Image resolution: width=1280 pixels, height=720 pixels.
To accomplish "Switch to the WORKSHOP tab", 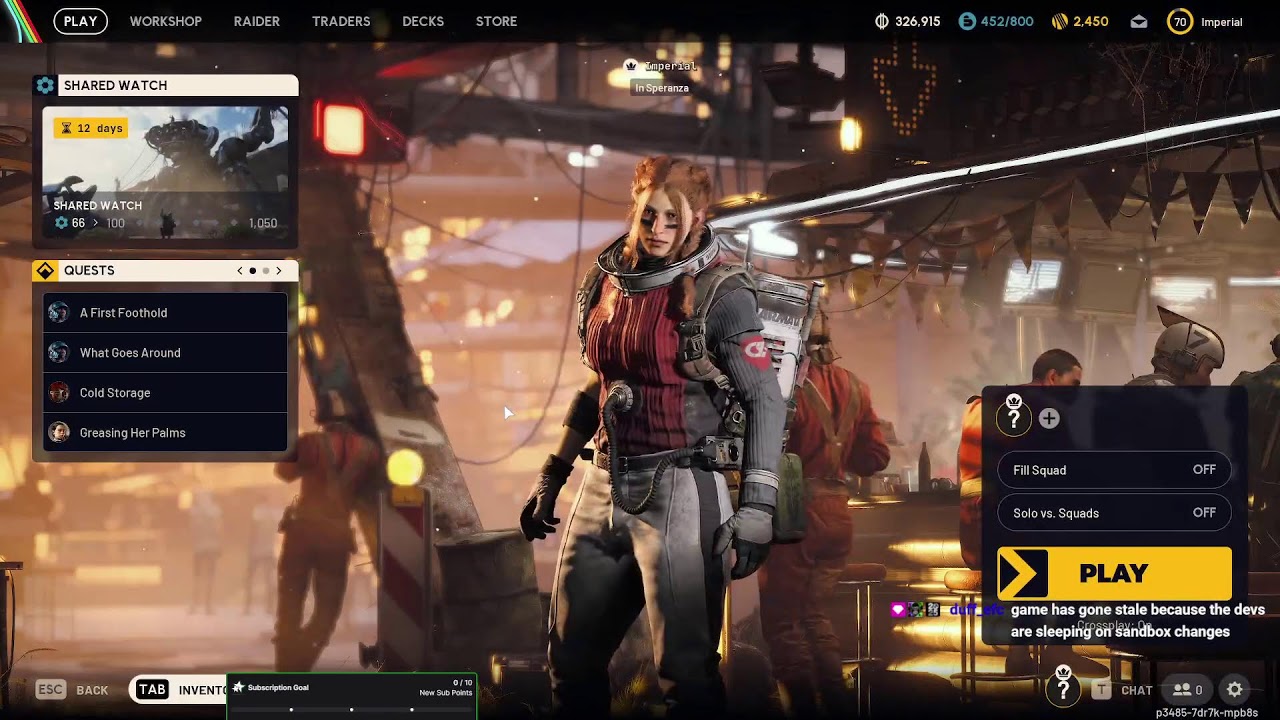I will [165, 21].
